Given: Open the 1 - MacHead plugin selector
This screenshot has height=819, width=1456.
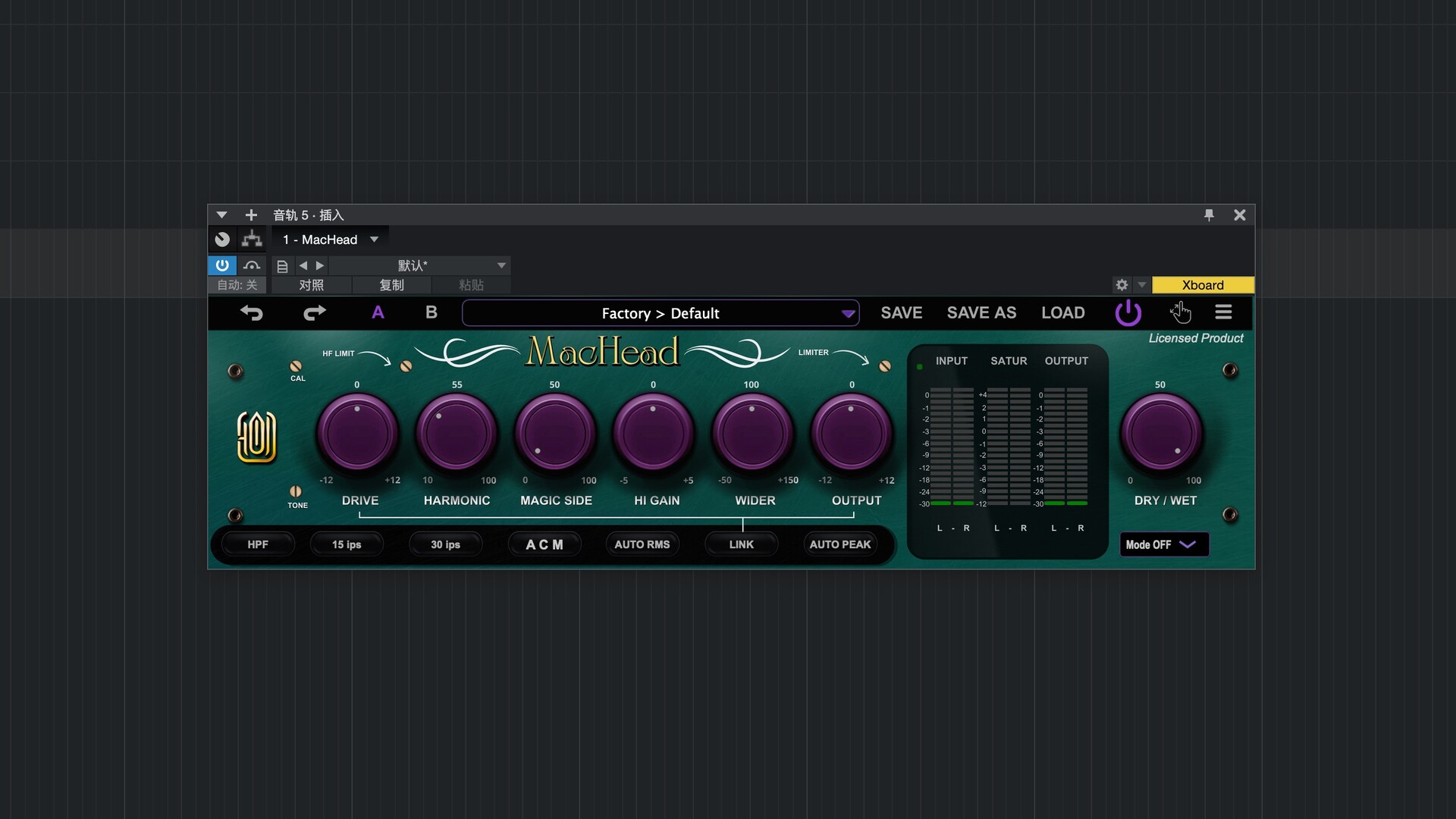Looking at the screenshot, I should click(329, 239).
